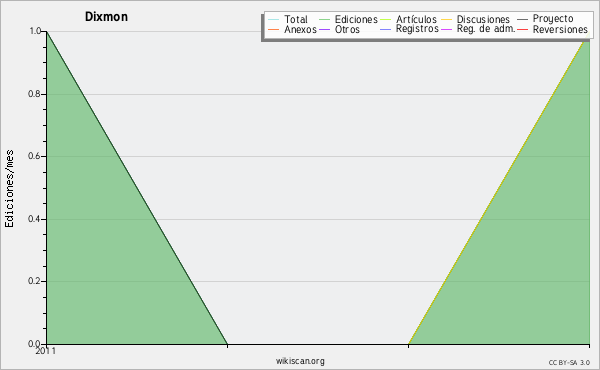Click the 0.4 y-axis tick label
600x370 pixels.
click(34, 219)
